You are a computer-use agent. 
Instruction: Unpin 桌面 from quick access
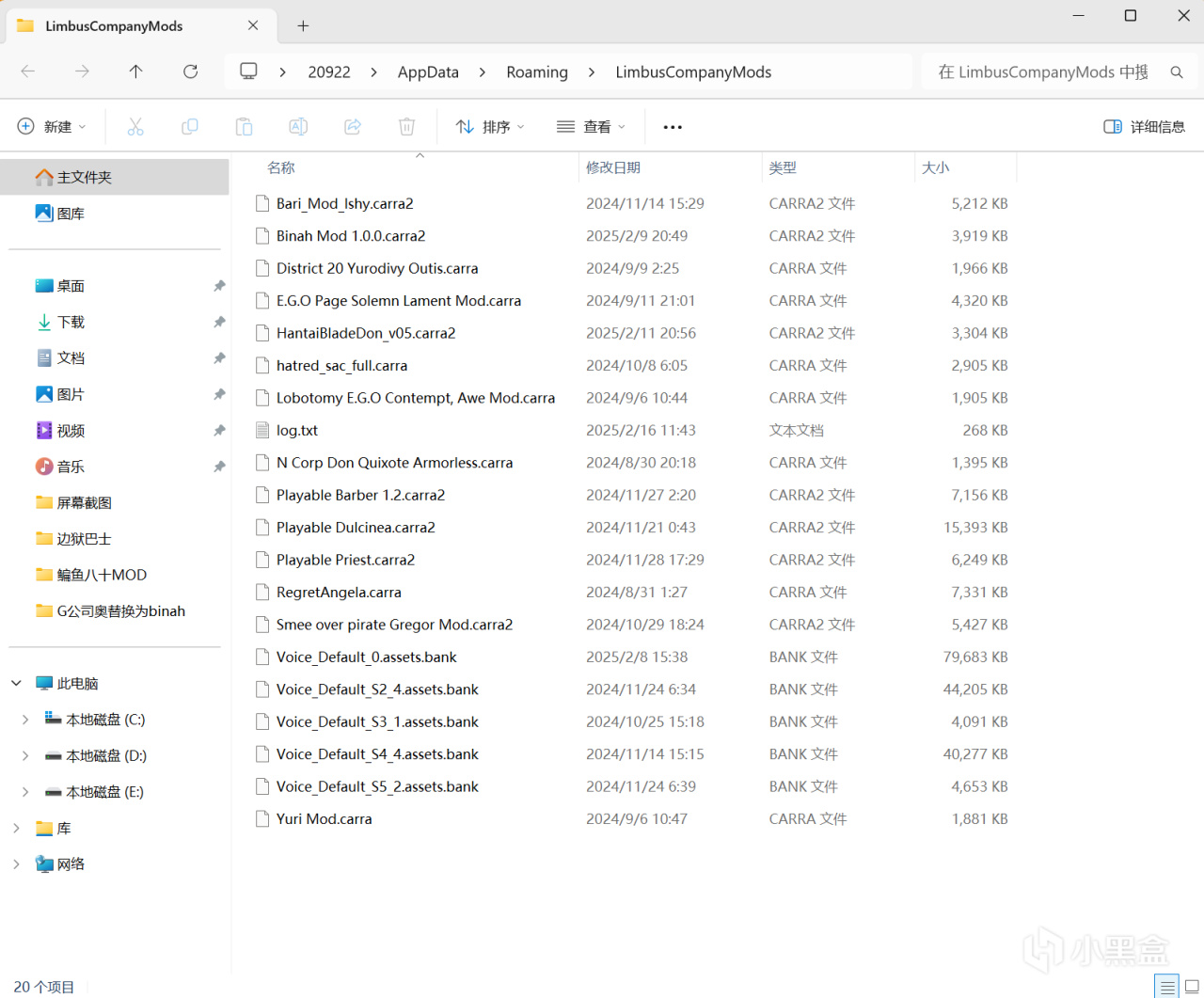[x=219, y=286]
